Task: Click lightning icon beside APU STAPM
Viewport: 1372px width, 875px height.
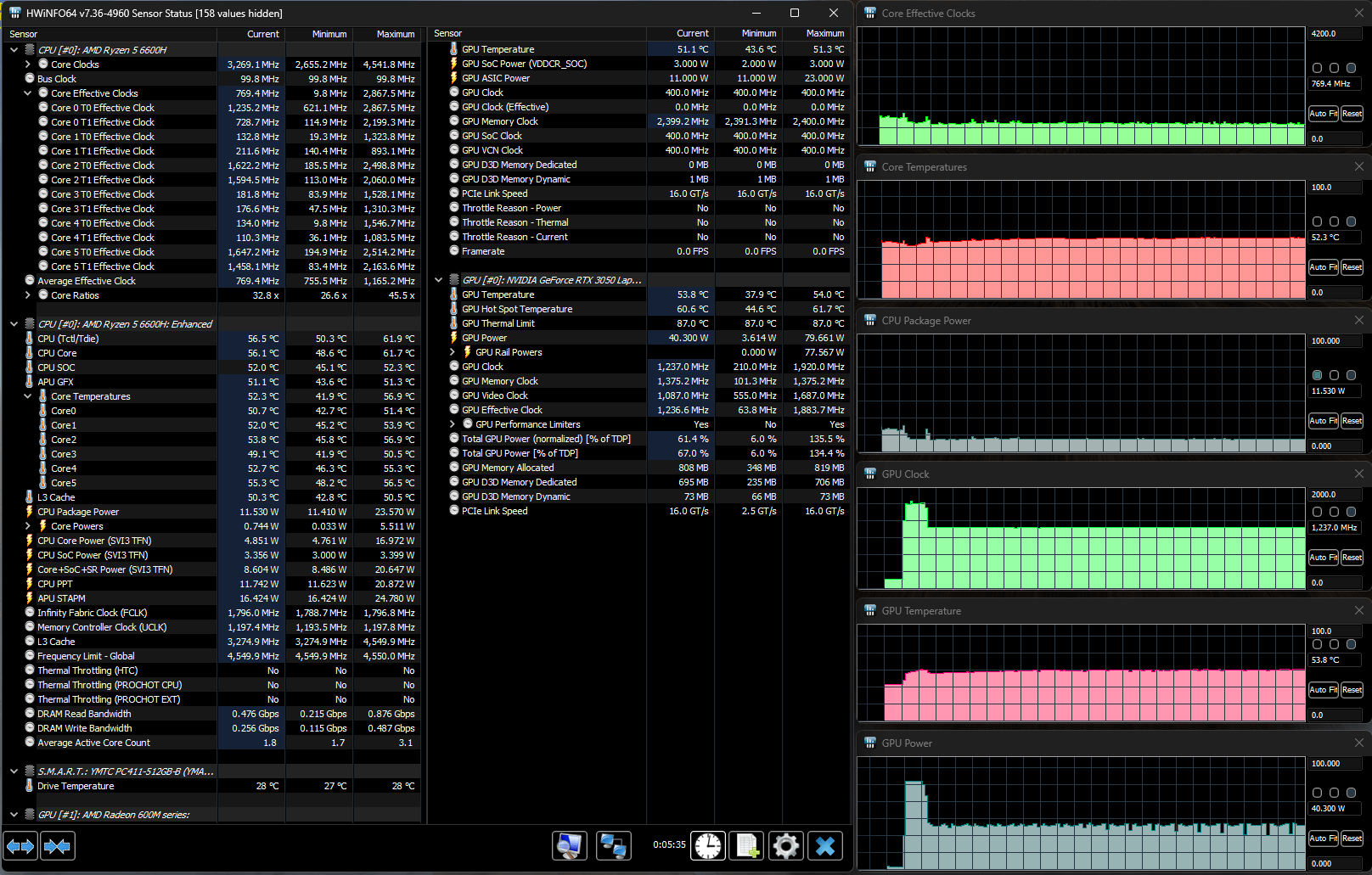Action: [x=30, y=598]
